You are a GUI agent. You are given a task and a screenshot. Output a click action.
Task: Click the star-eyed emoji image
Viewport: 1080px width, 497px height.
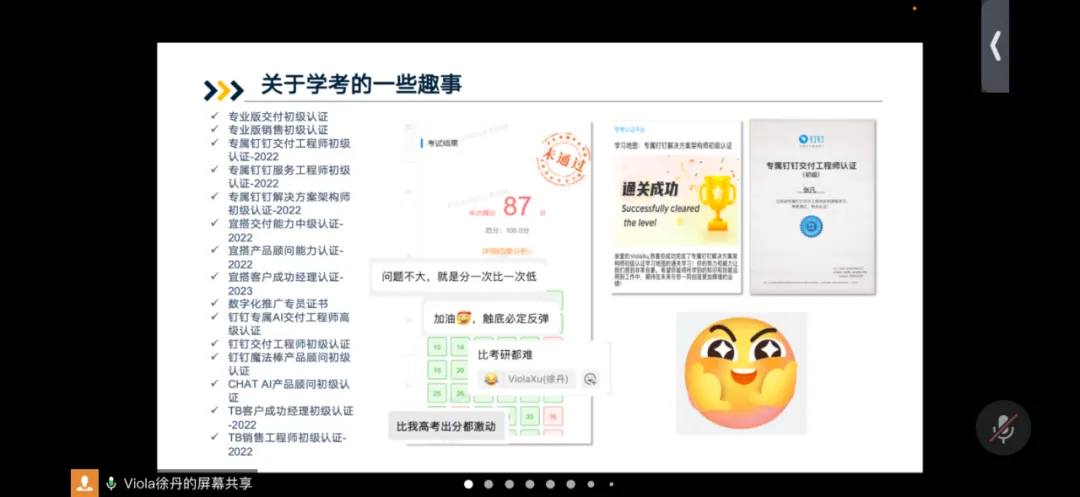(741, 373)
